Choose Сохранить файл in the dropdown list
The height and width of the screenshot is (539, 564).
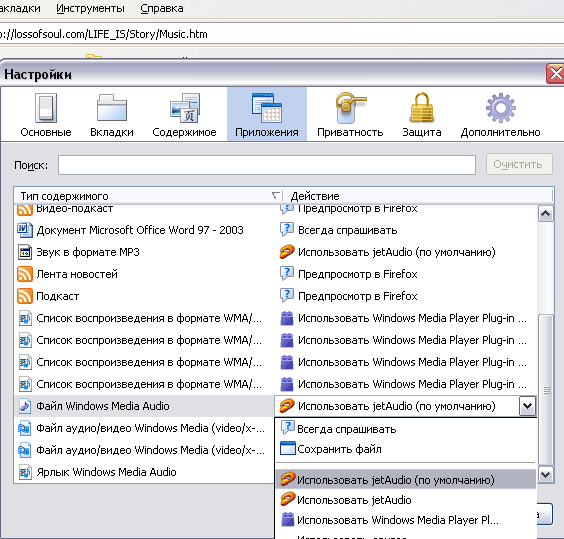pyautogui.click(x=405, y=449)
